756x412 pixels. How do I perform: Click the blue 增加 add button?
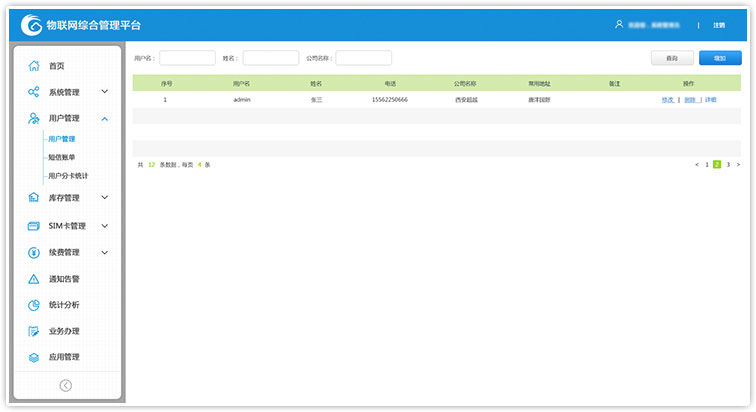click(720, 58)
